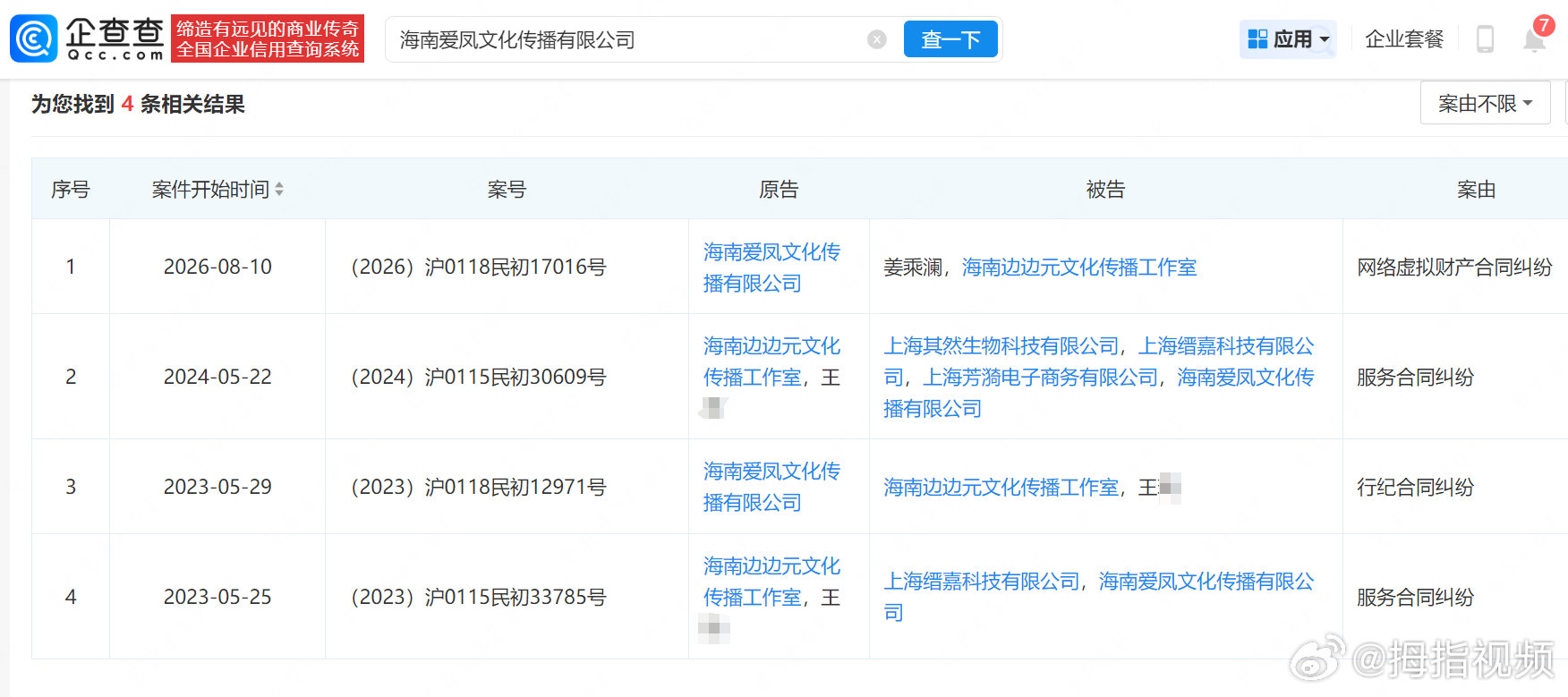Click the 被告 column header
1568x697 pixels.
pyautogui.click(x=1105, y=189)
